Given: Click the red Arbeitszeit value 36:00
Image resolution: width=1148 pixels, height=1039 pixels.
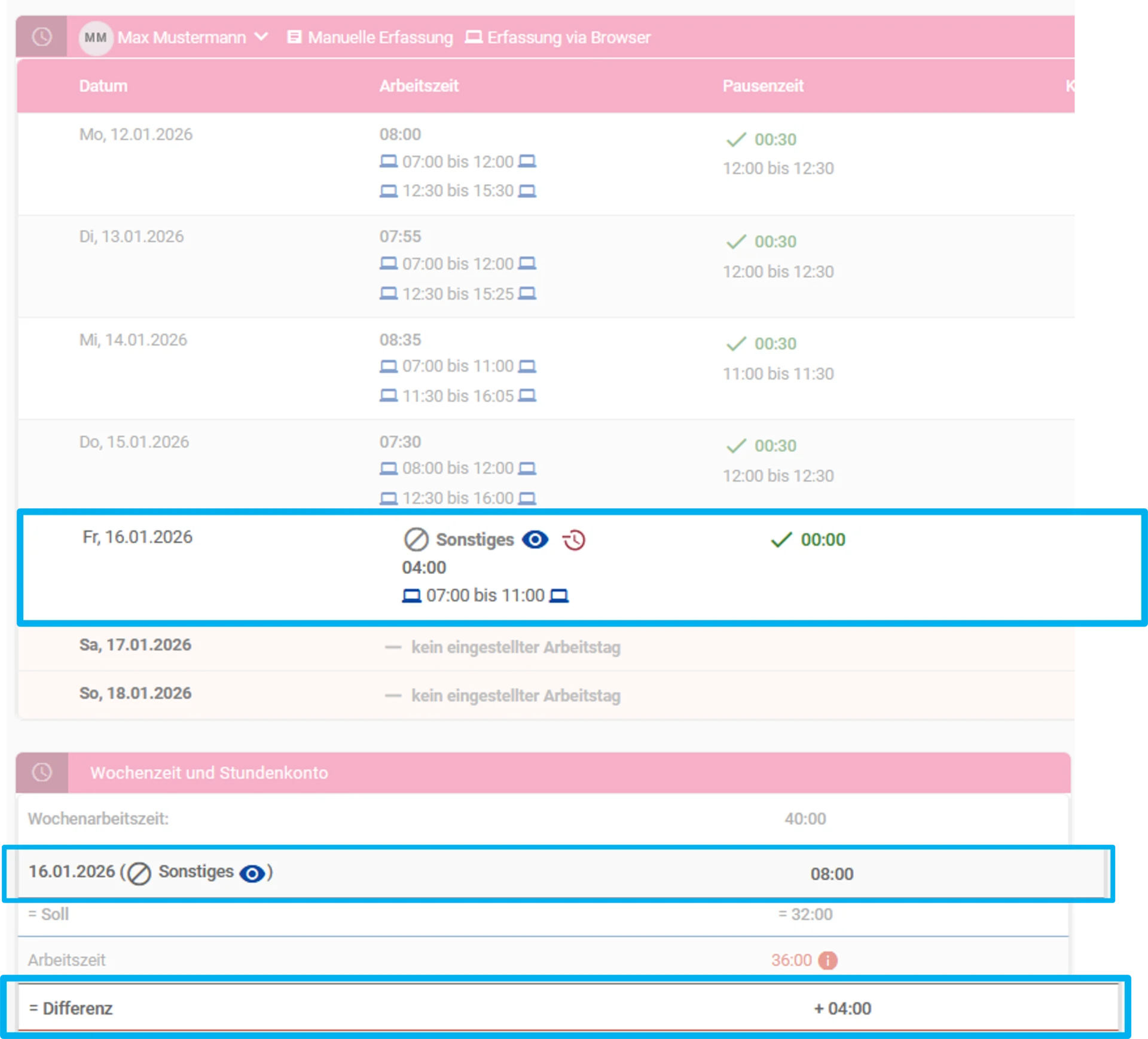Looking at the screenshot, I should coord(791,961).
